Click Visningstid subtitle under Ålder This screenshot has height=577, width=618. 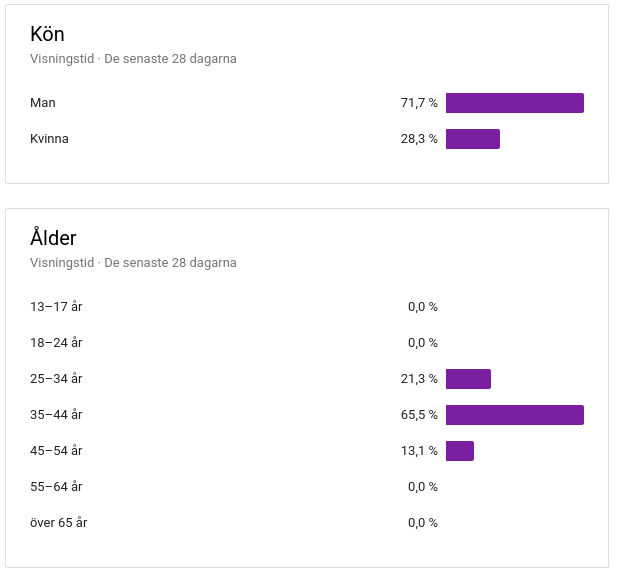point(133,262)
